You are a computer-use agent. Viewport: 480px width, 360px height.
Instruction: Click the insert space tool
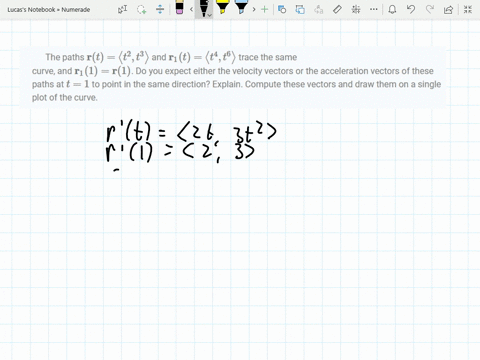click(160, 9)
